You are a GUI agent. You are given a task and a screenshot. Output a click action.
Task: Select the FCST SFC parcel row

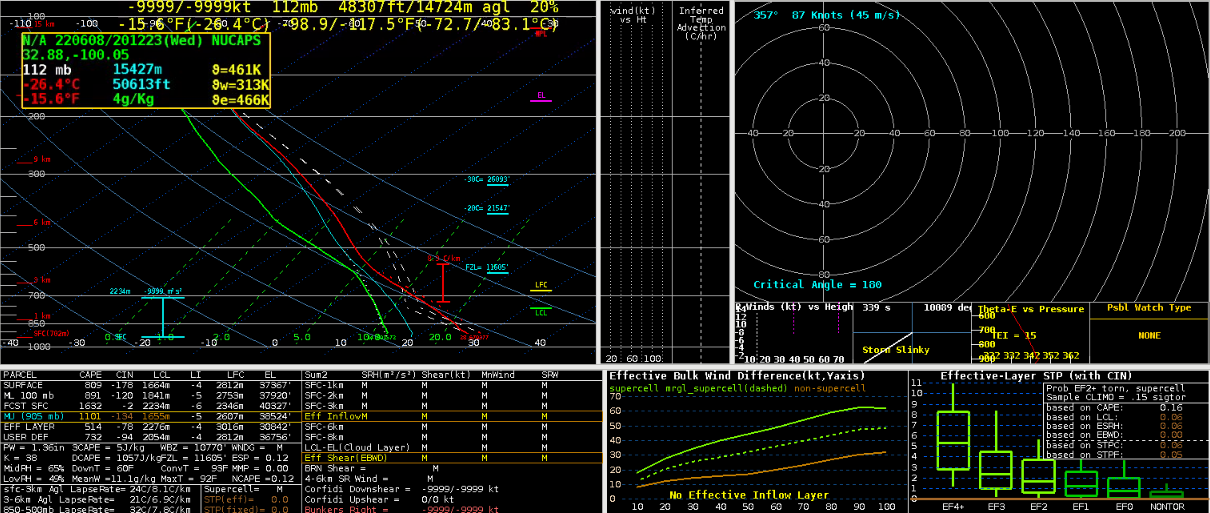[x=150, y=404]
